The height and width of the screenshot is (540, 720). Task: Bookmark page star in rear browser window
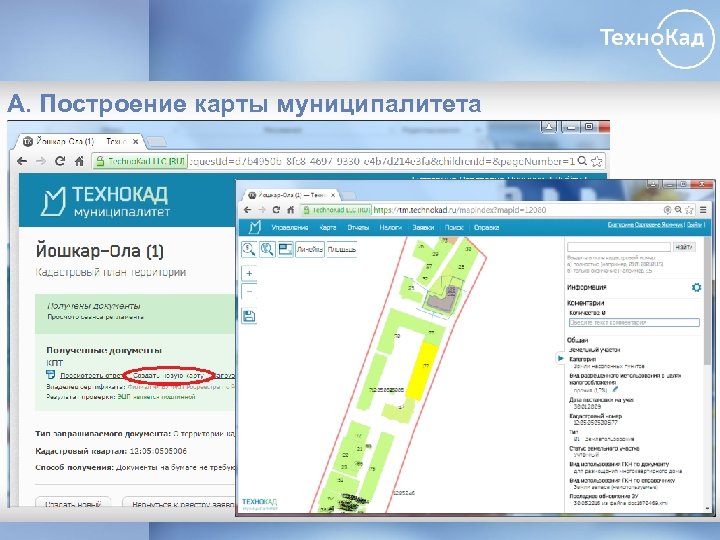click(x=596, y=161)
